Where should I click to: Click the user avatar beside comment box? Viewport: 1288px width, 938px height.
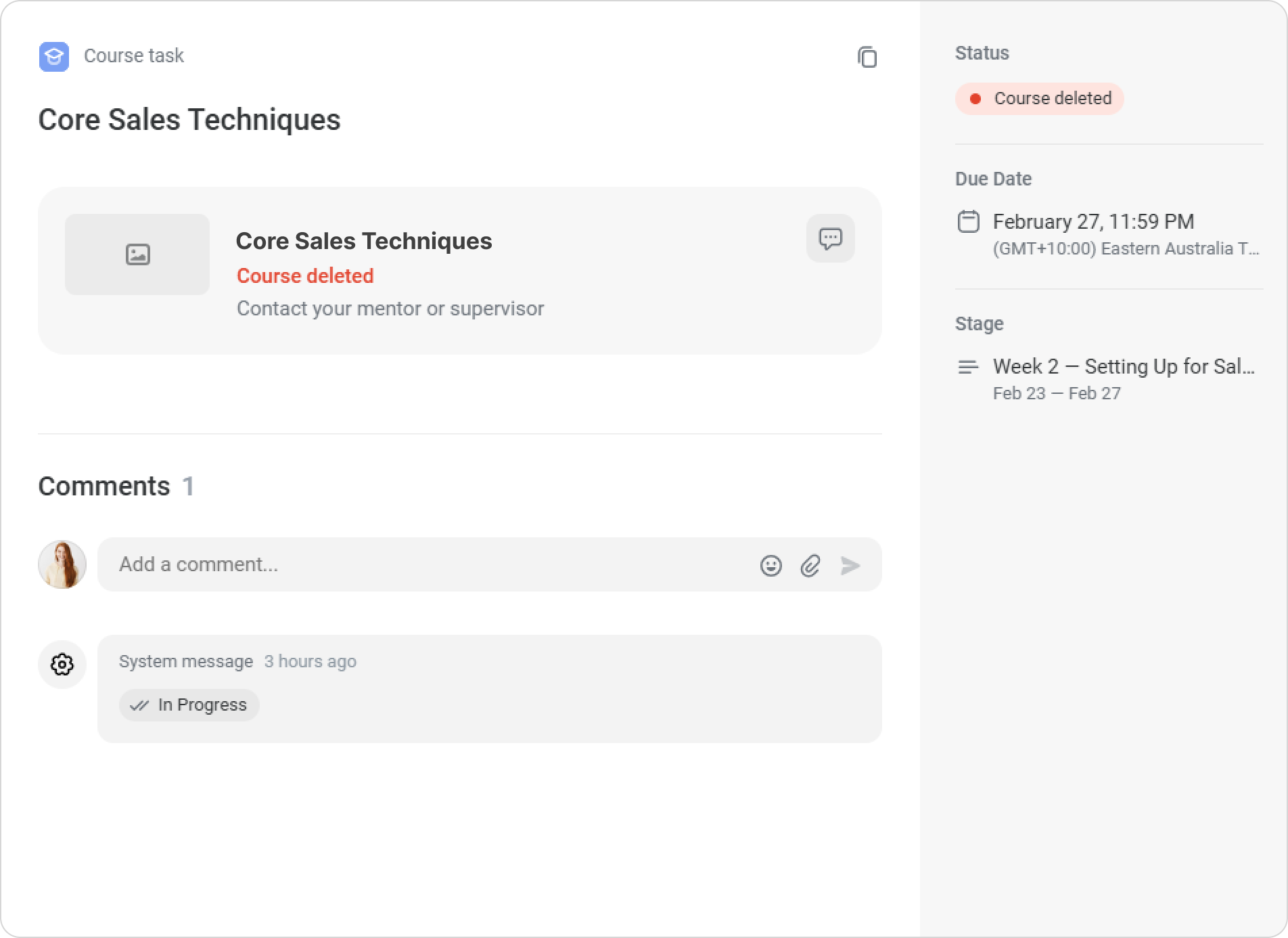pyautogui.click(x=62, y=564)
